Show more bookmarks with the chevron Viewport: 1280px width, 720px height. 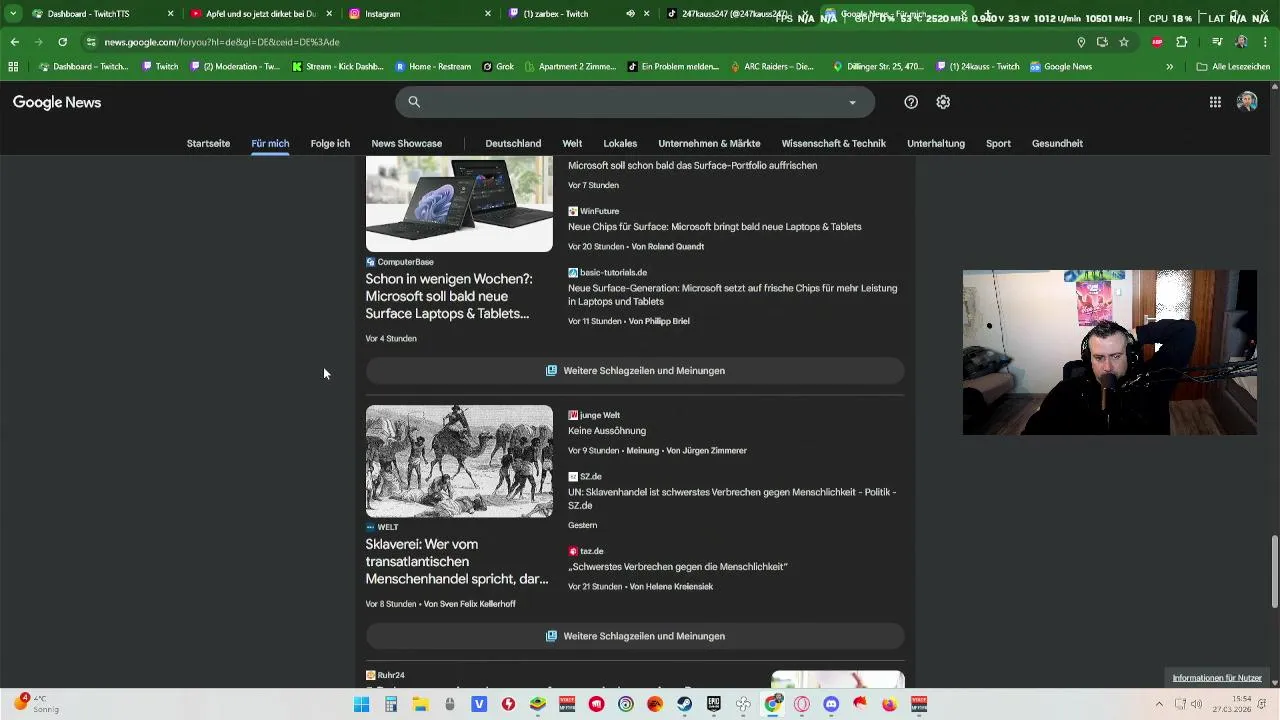(1169, 67)
